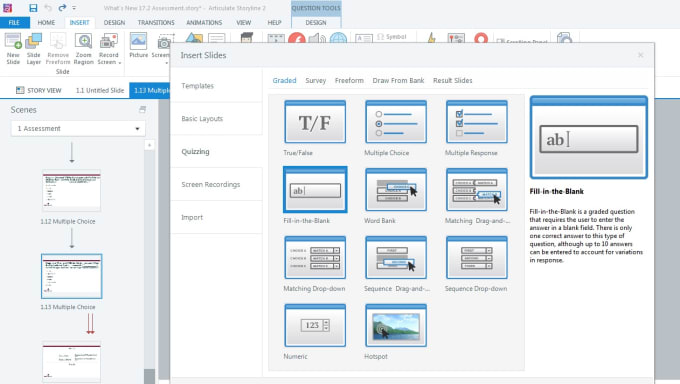Click the Undo arrow icon

point(48,8)
